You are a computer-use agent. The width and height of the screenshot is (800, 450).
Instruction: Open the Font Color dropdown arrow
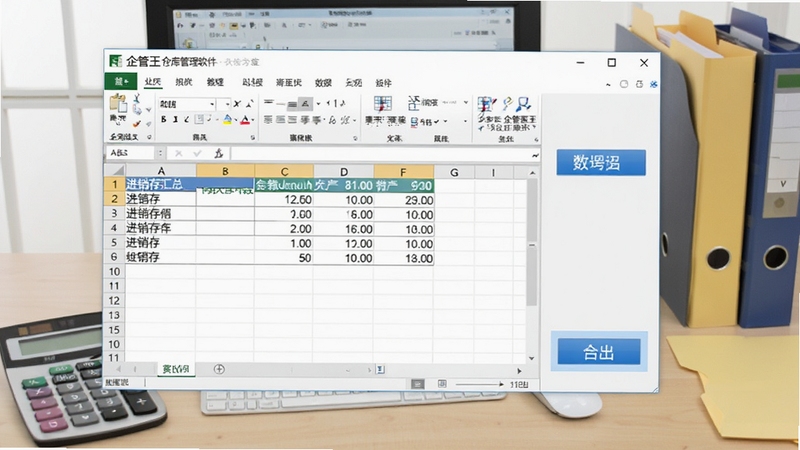(253, 120)
